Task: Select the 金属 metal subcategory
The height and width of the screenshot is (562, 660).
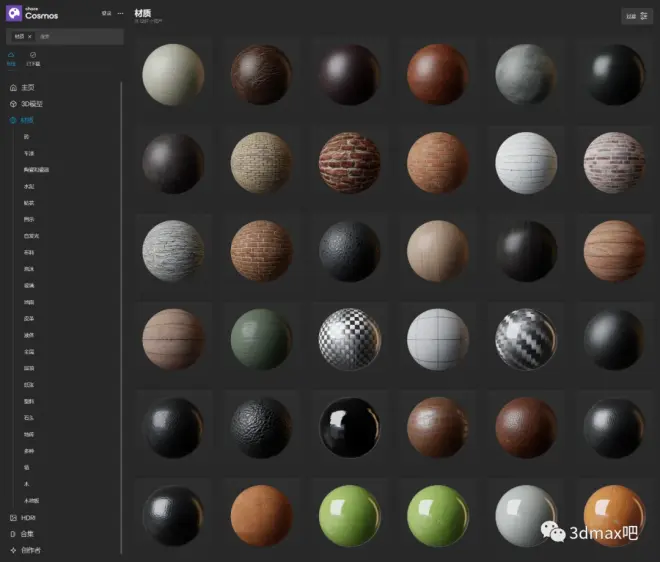Action: (29, 352)
